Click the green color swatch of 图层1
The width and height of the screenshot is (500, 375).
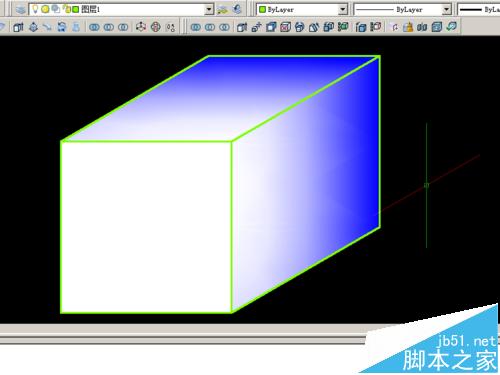click(x=76, y=9)
